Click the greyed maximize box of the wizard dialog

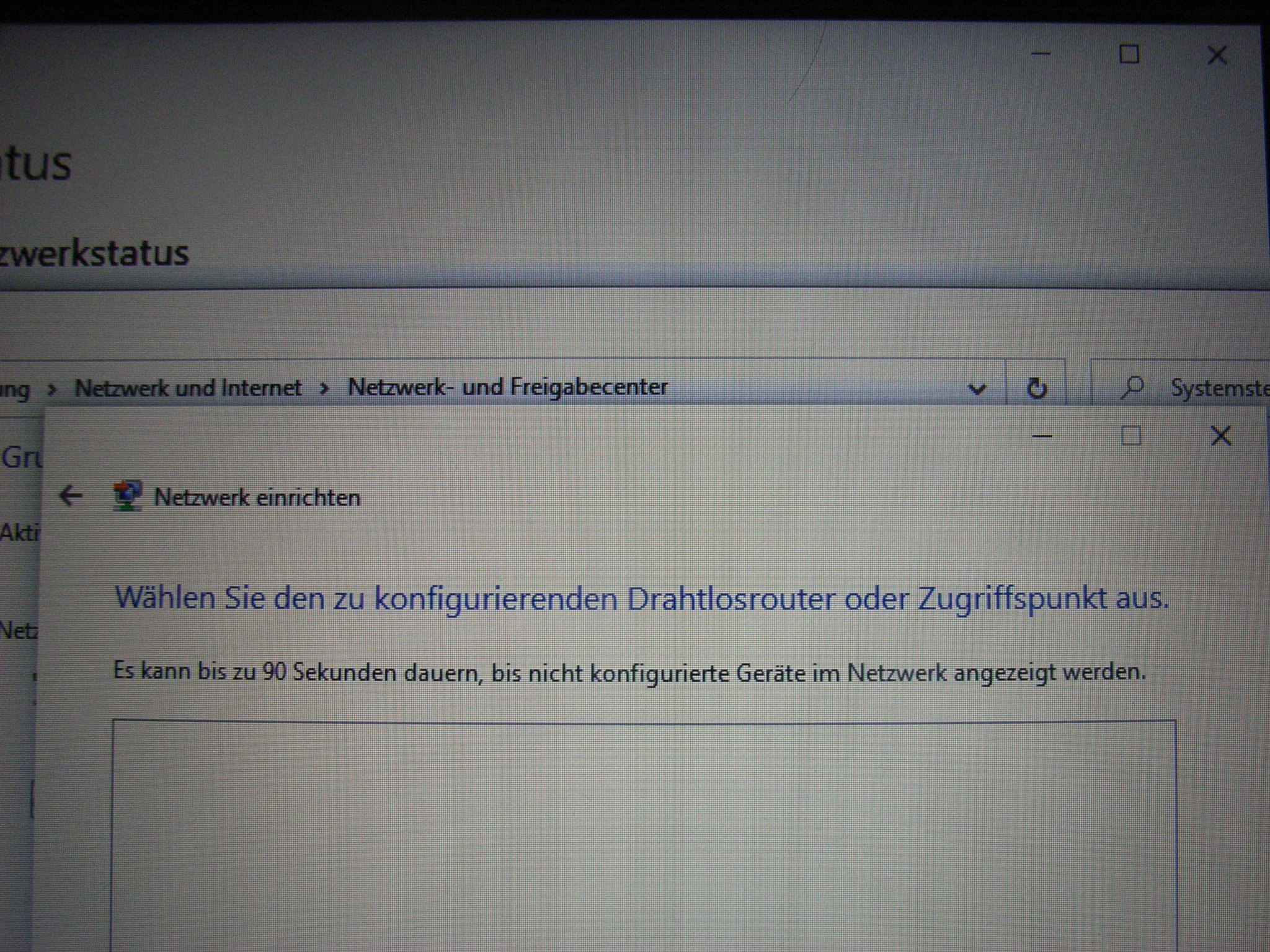pos(1131,436)
